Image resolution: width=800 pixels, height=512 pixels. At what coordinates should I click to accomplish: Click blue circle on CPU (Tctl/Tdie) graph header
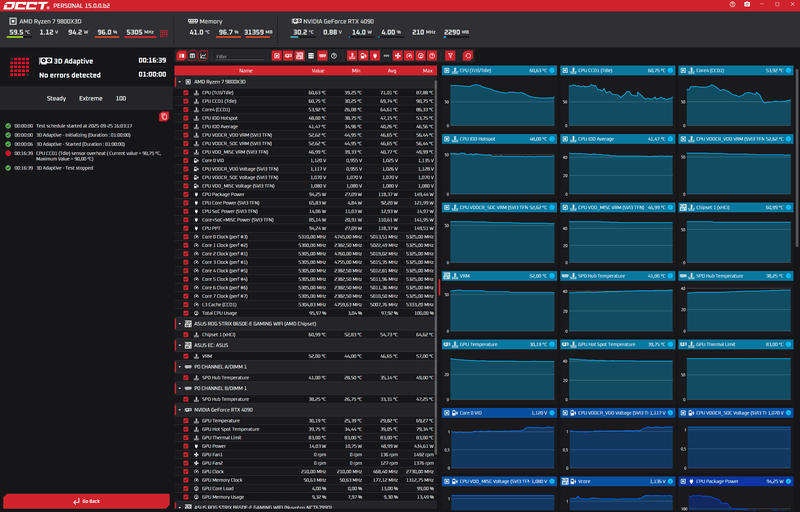[552, 70]
